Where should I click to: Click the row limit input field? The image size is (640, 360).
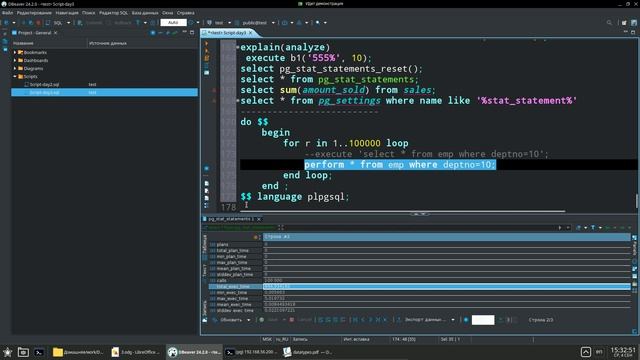[483, 320]
